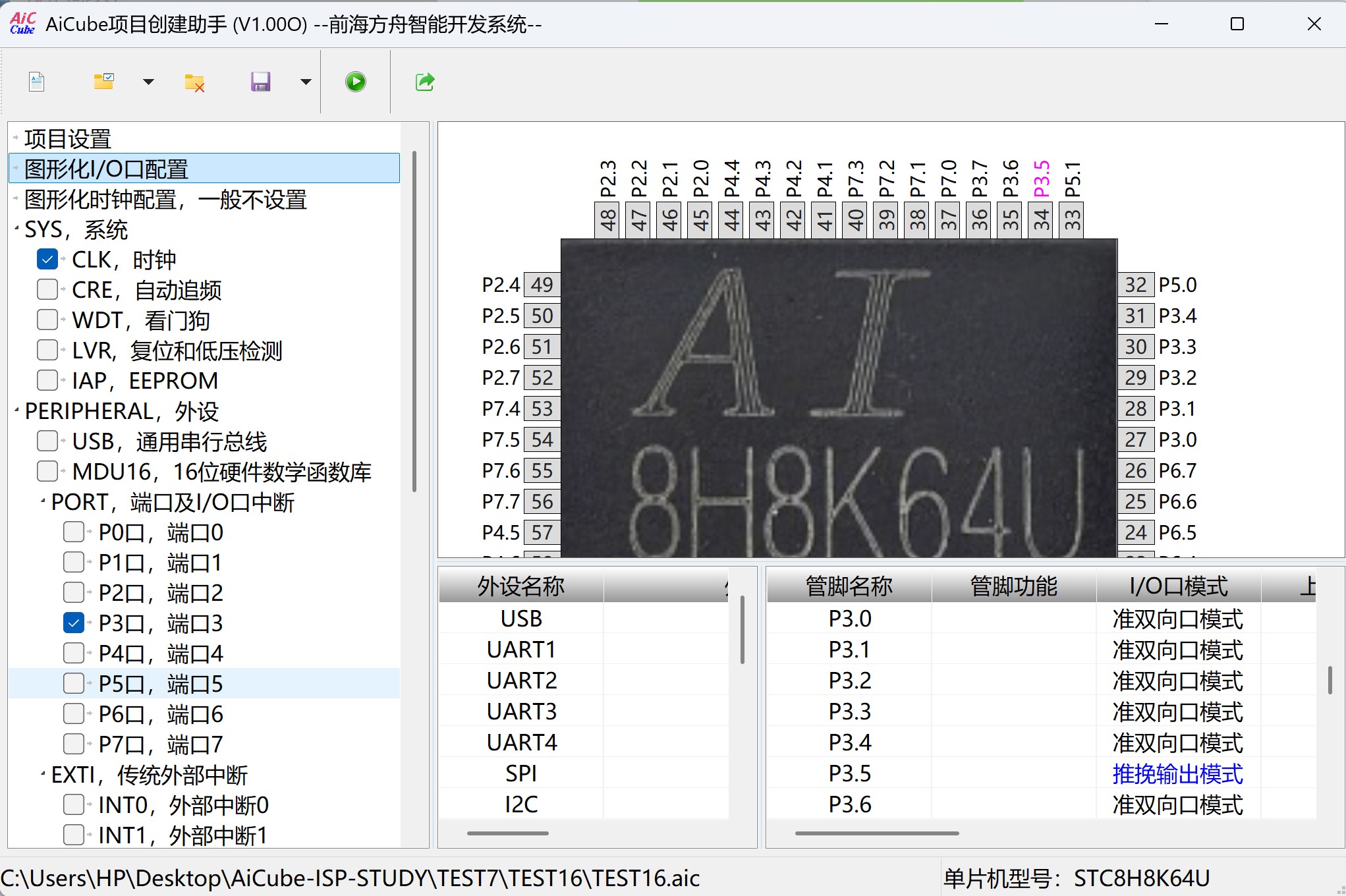Screen dimensions: 1346x896
Task: Click pin 33 (P5.1) on the chip
Action: (x=1072, y=219)
